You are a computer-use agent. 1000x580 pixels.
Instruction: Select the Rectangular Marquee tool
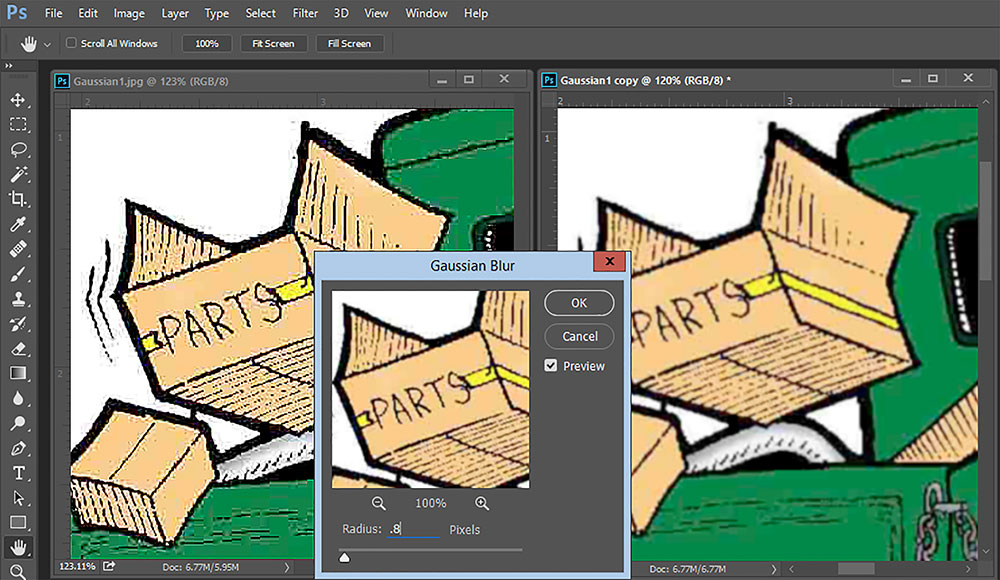tap(18, 124)
